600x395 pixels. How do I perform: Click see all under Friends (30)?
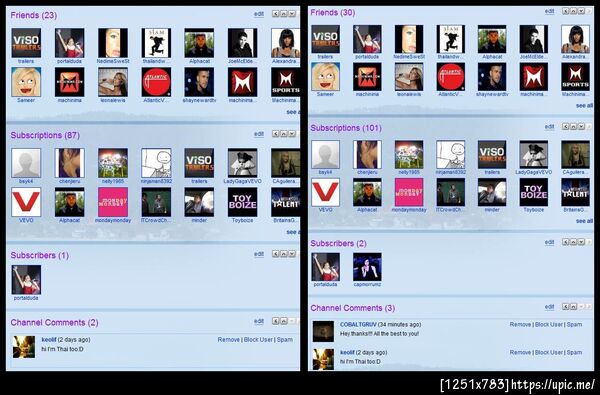pyautogui.click(x=584, y=105)
